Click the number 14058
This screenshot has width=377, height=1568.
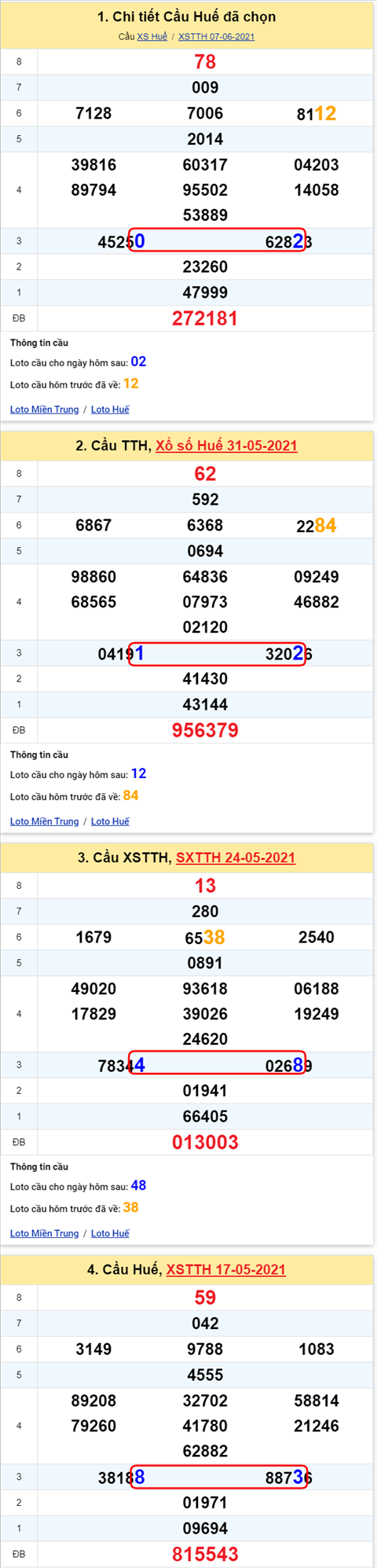(317, 189)
